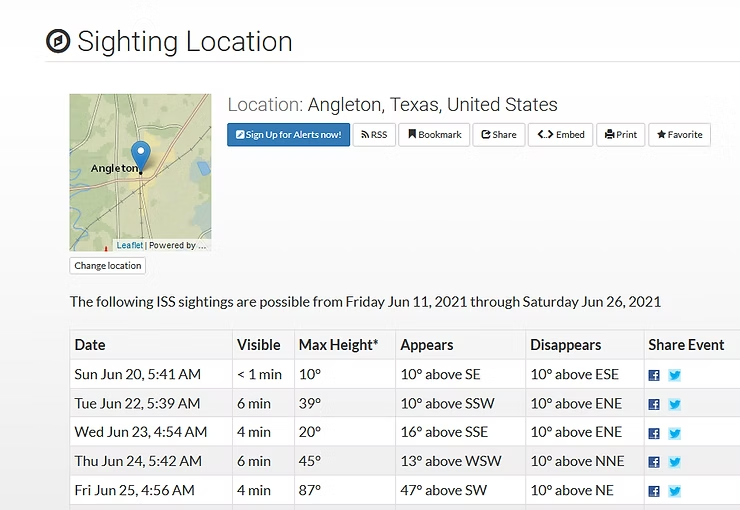
Task: Open the Share options button
Action: click(498, 135)
